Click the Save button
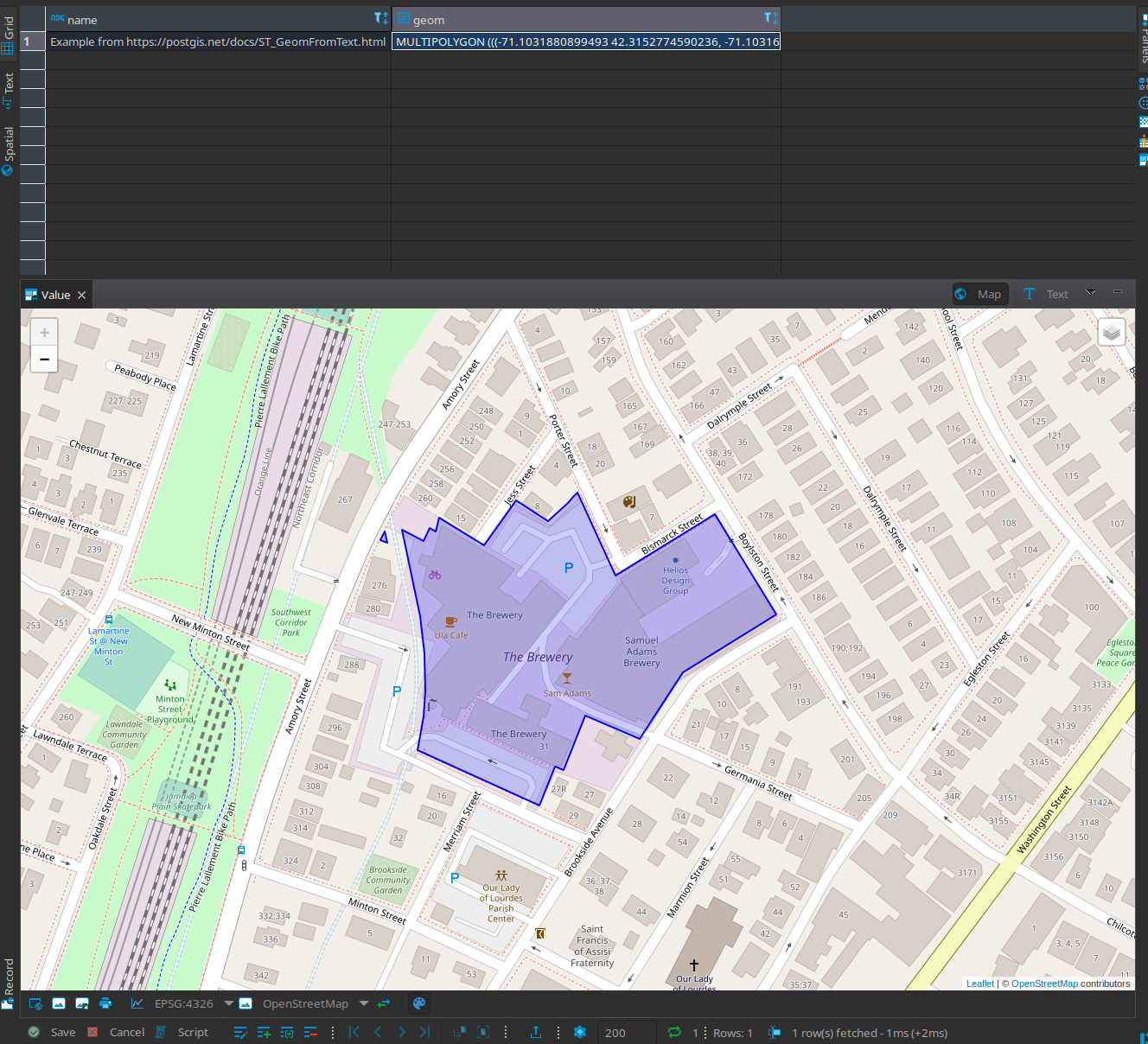The image size is (1148, 1044). pyautogui.click(x=52, y=1032)
